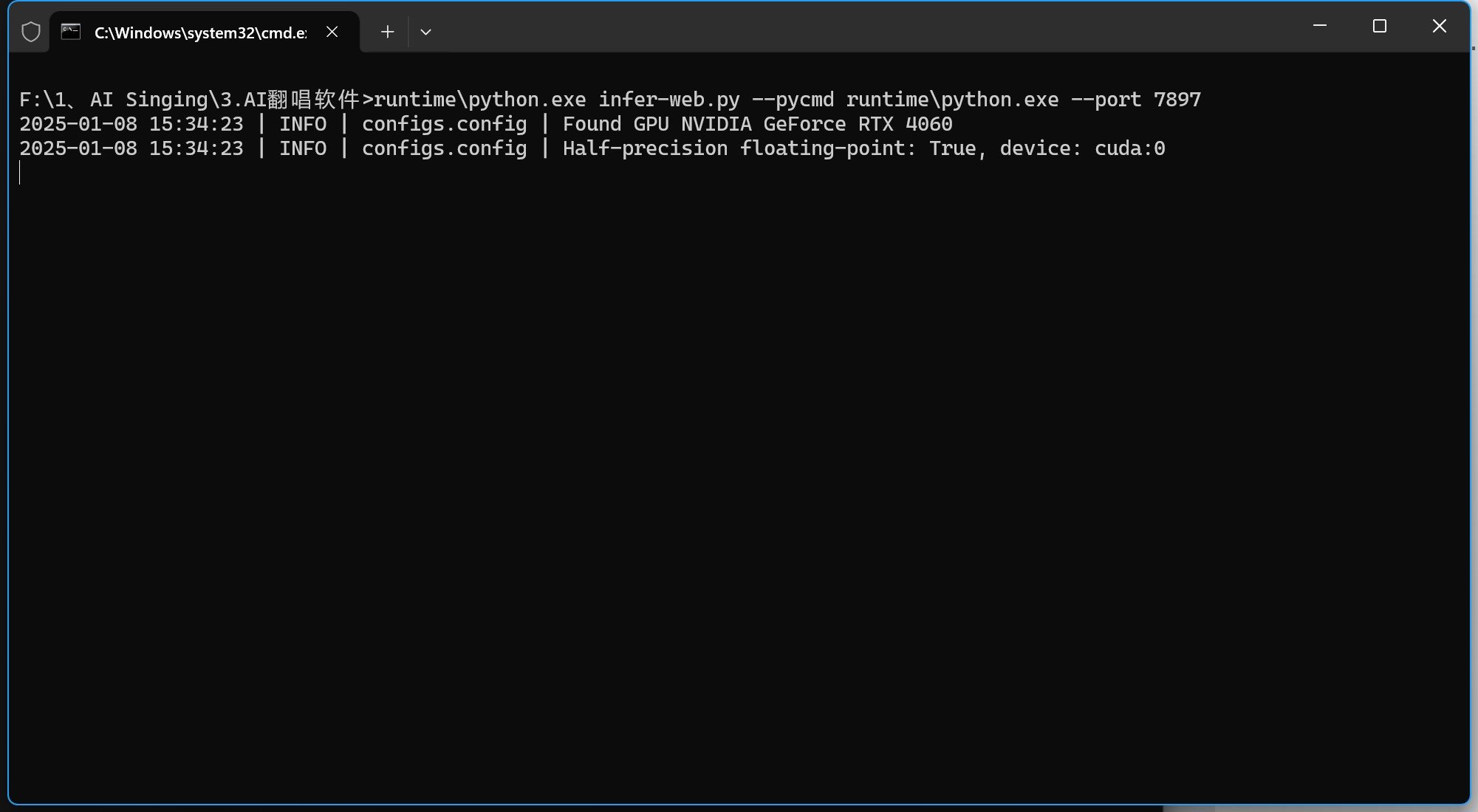Click the port number 7897 text

[x=1177, y=100]
